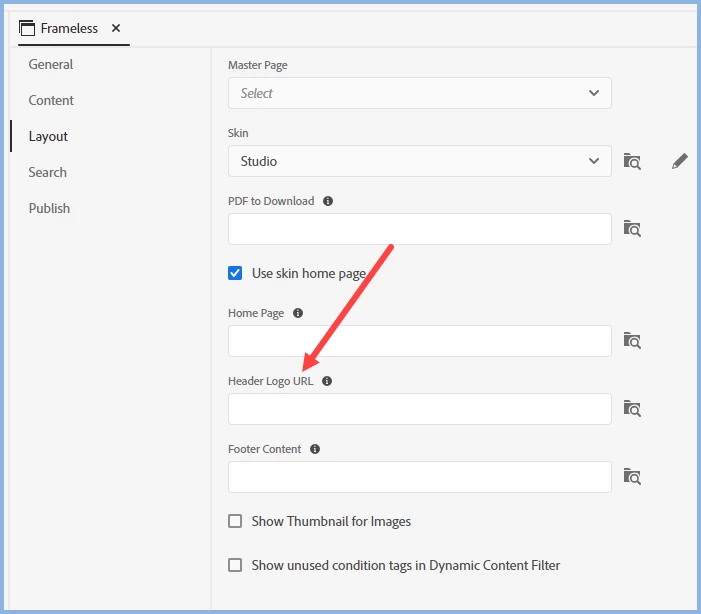This screenshot has width=701, height=614.
Task: Show info for Home Page
Action: coord(298,313)
